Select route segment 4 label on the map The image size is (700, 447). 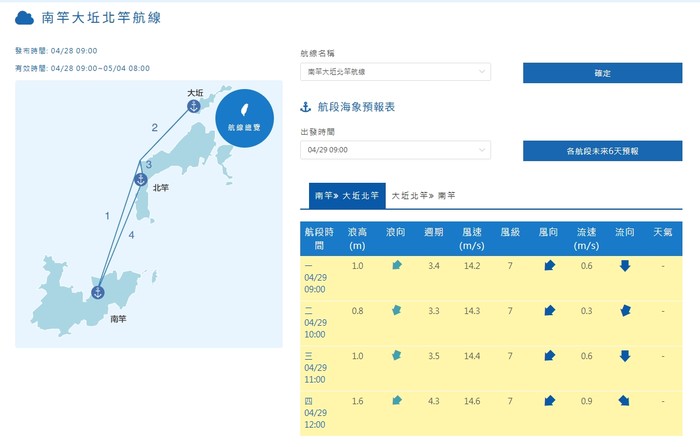coord(131,235)
